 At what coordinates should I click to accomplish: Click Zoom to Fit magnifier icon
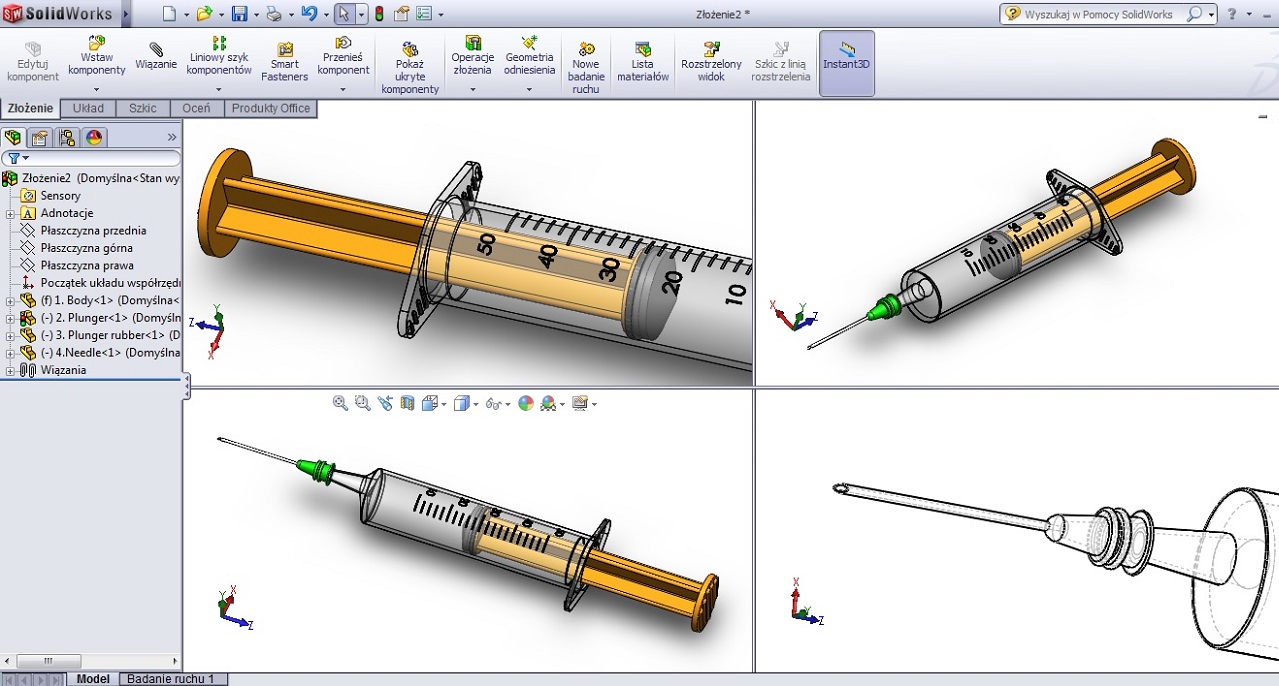[x=340, y=403]
